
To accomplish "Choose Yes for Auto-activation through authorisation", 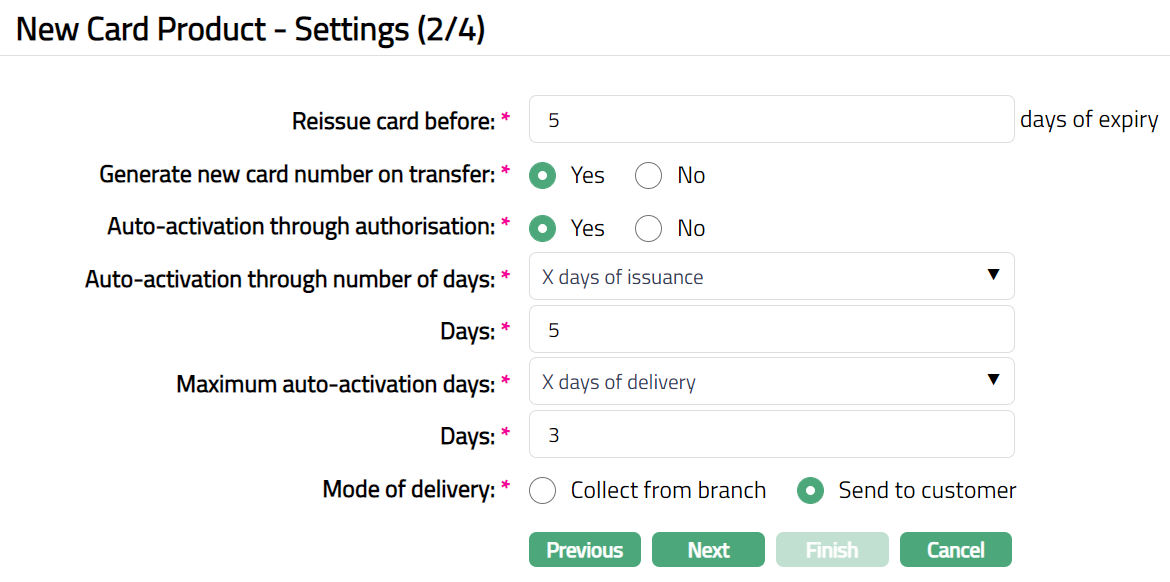I will 543,229.
